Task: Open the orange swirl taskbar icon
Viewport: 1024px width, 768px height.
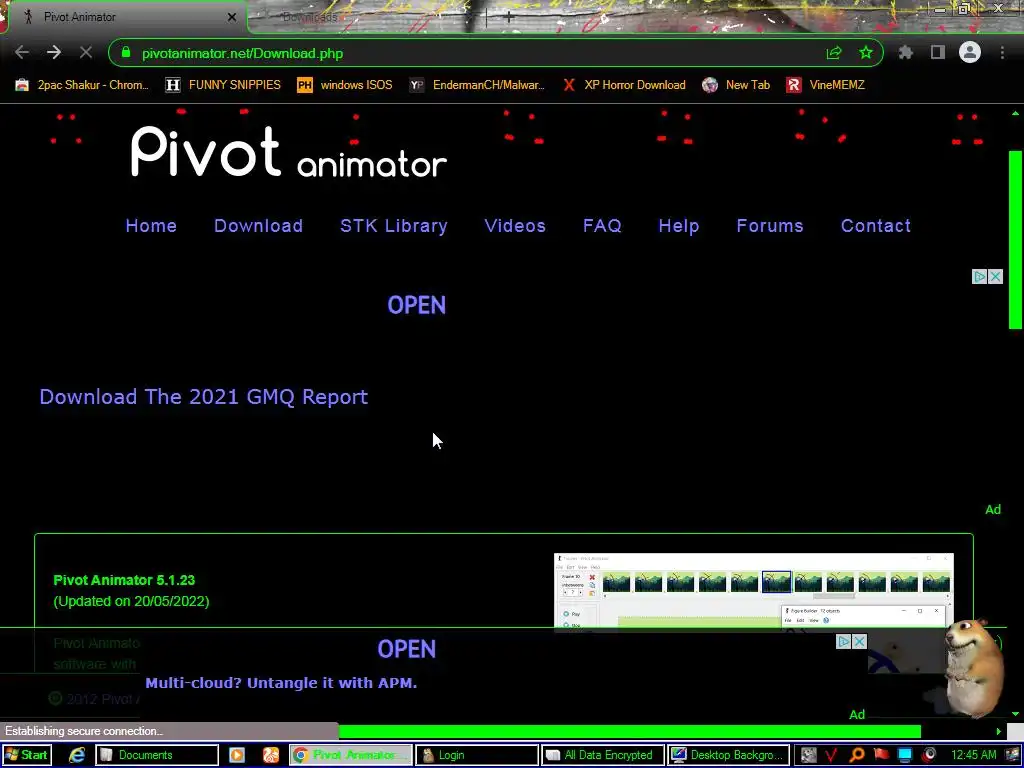Action: point(271,755)
